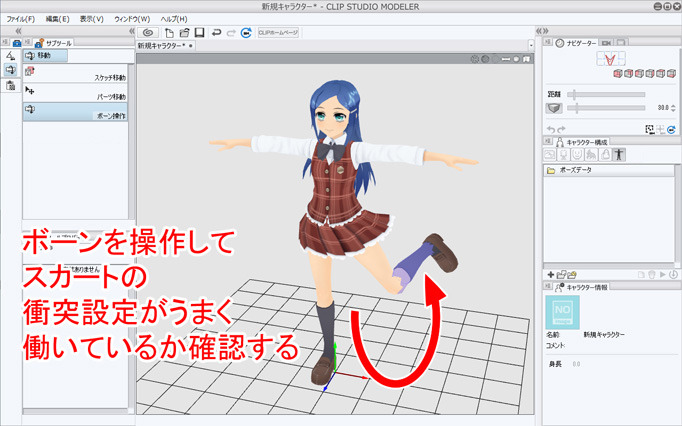Image resolution: width=682 pixels, height=426 pixels.
Task: Click the undo camera arrow in ナビゲーター
Action: [551, 130]
